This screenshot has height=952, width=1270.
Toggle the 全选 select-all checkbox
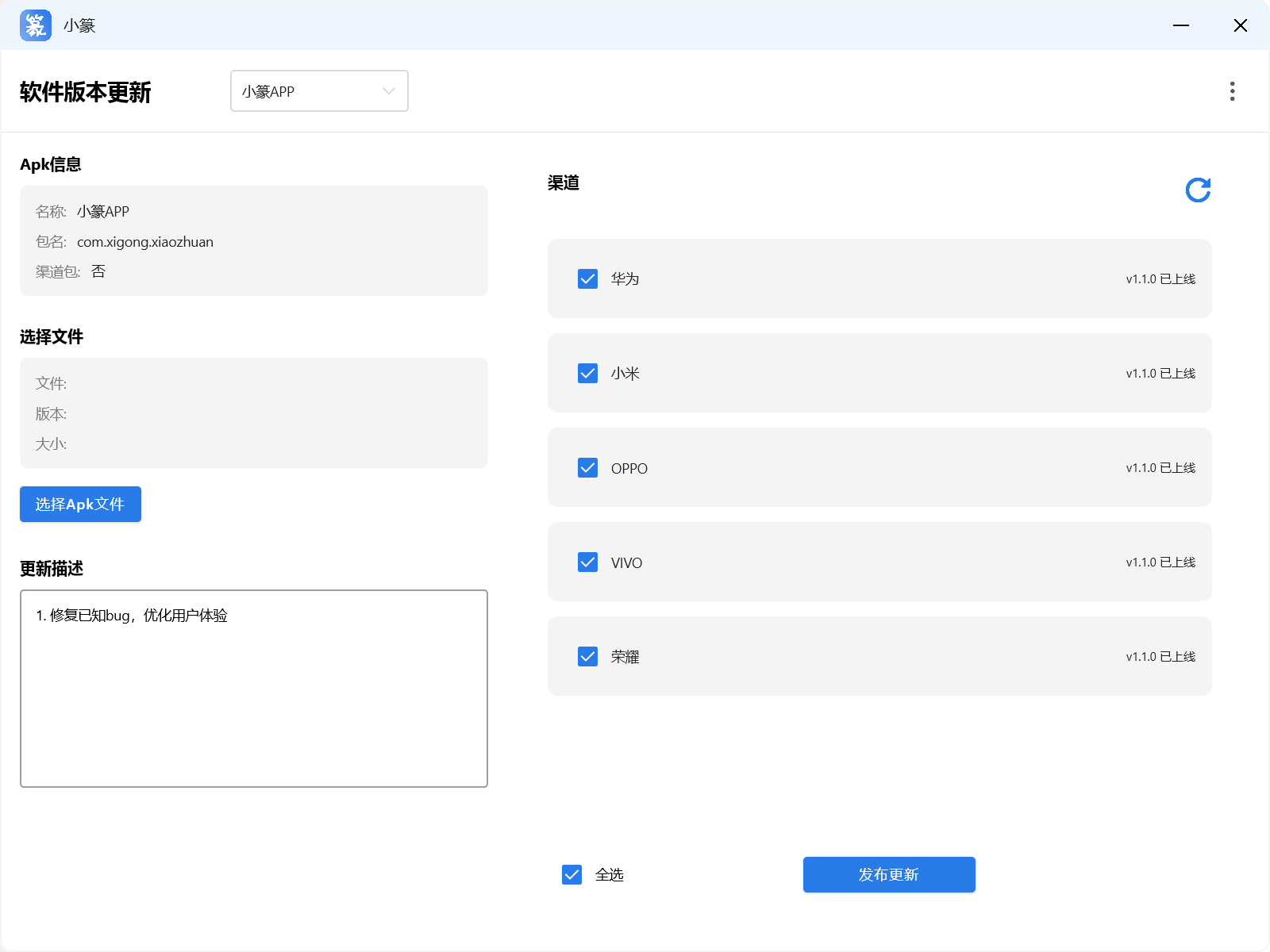571,874
